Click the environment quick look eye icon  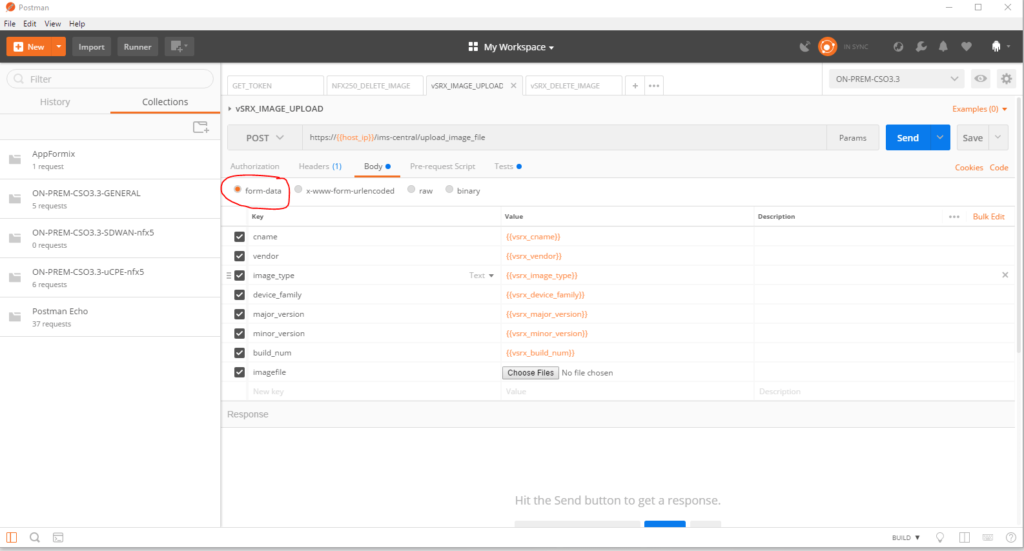[981, 79]
